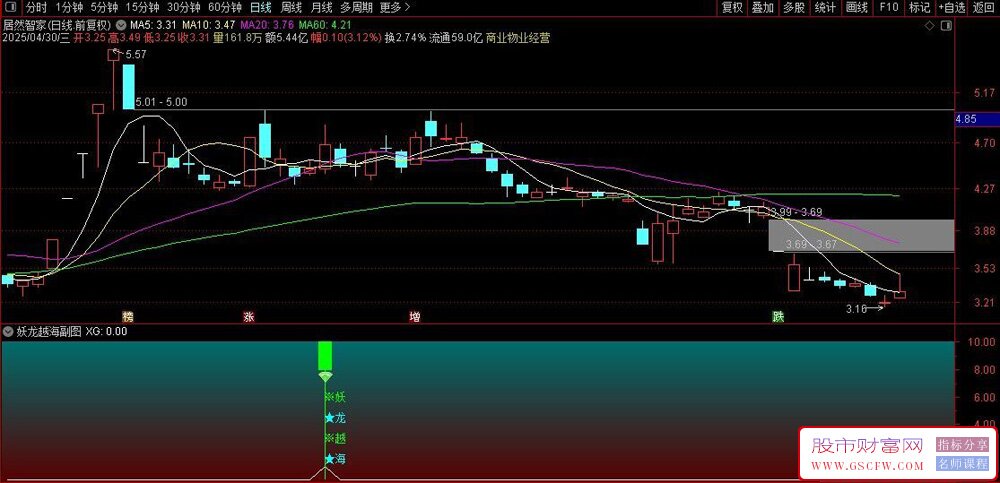
Task: Click the 3.99 - 3.69 gap label
Action: pos(797,211)
